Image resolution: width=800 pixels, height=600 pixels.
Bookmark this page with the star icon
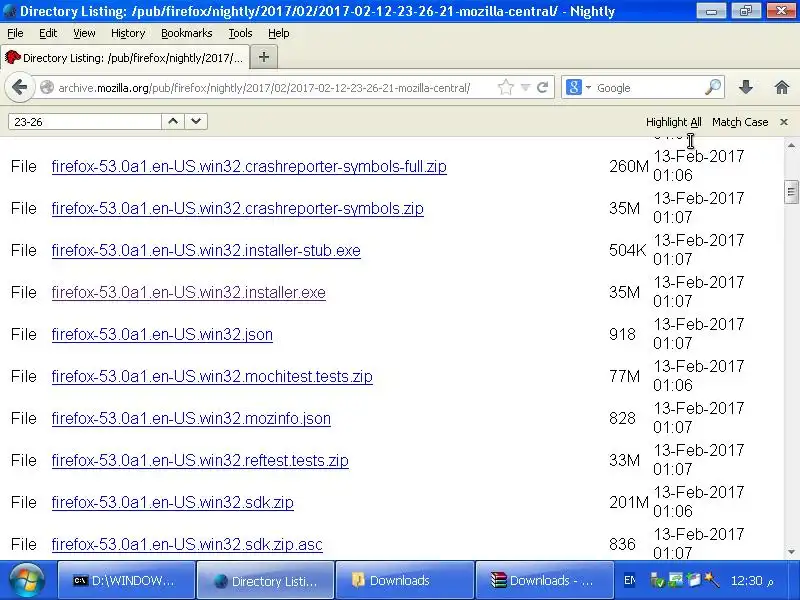pyautogui.click(x=506, y=87)
